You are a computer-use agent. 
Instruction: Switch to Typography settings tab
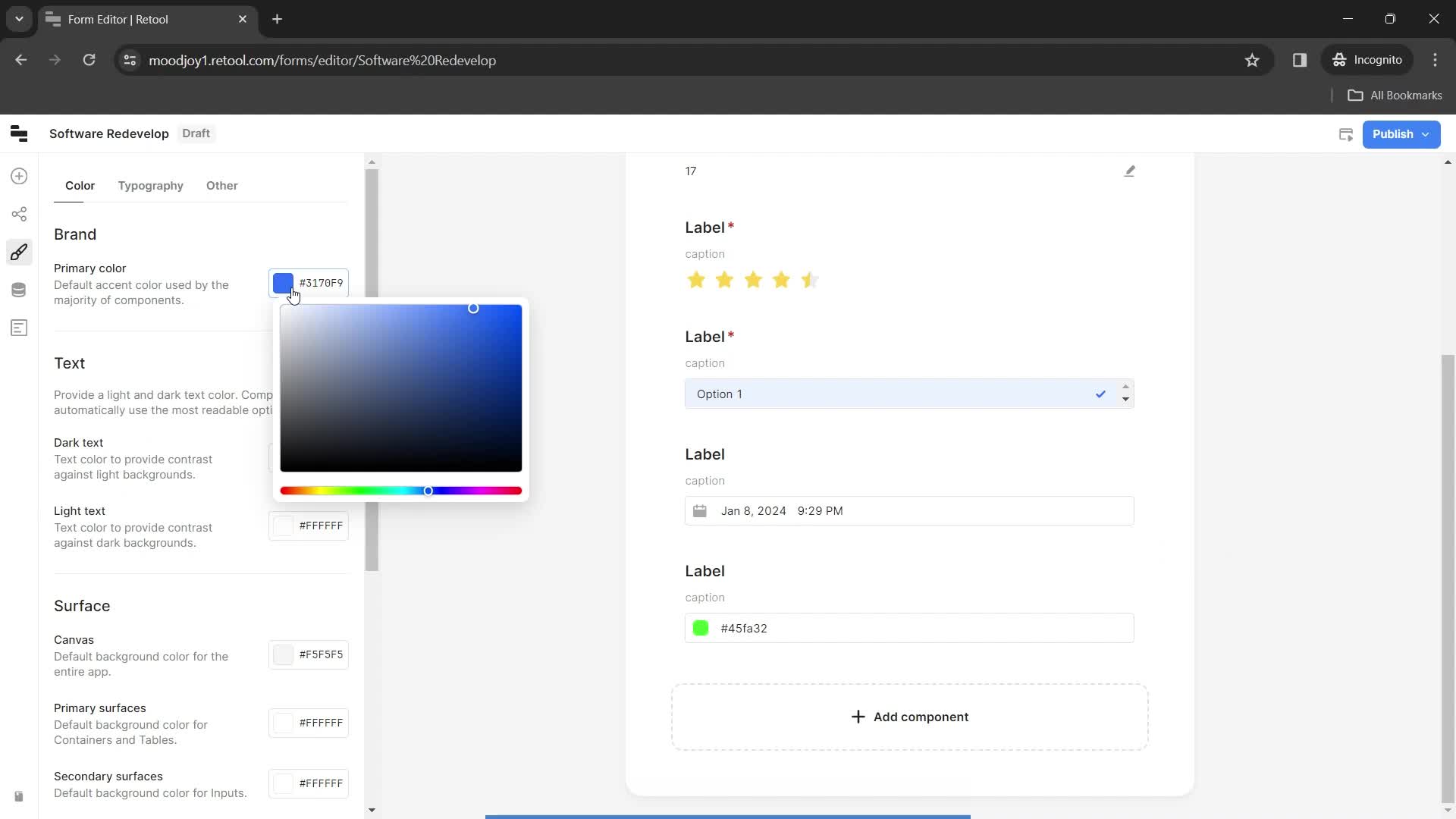tap(150, 185)
